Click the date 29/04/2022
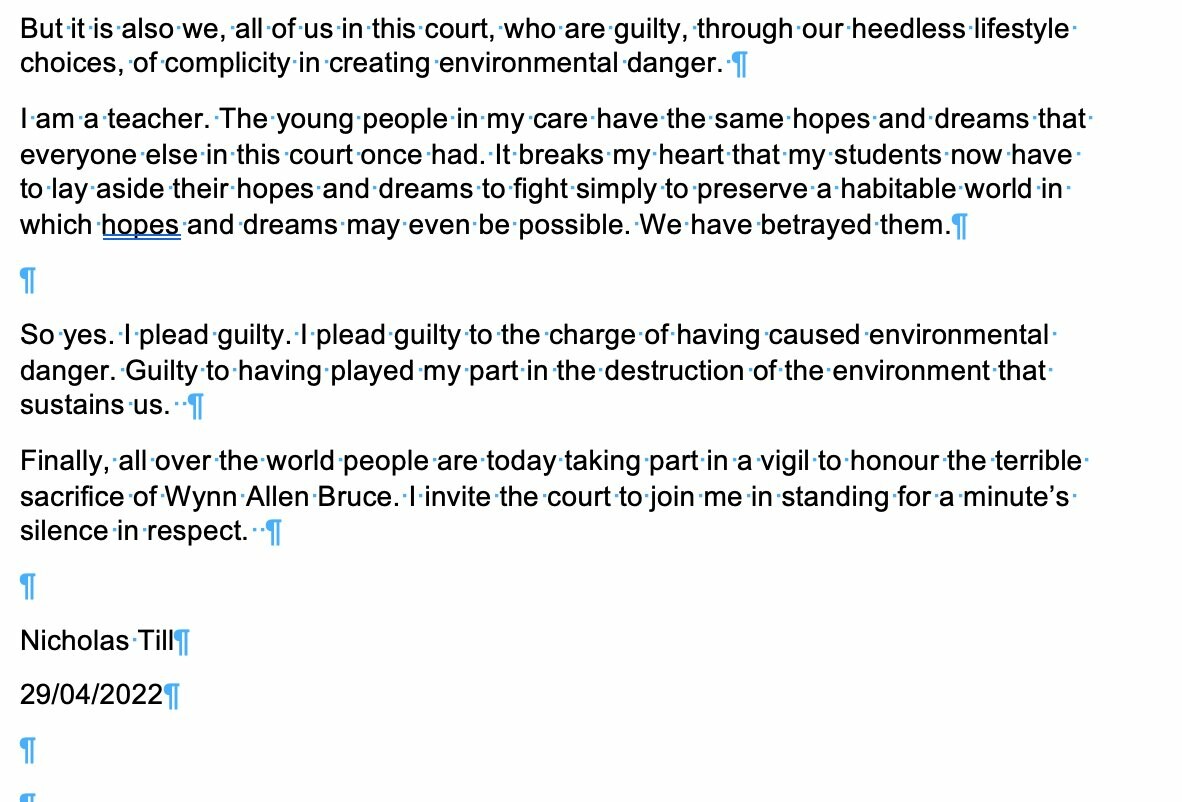 click(x=91, y=694)
